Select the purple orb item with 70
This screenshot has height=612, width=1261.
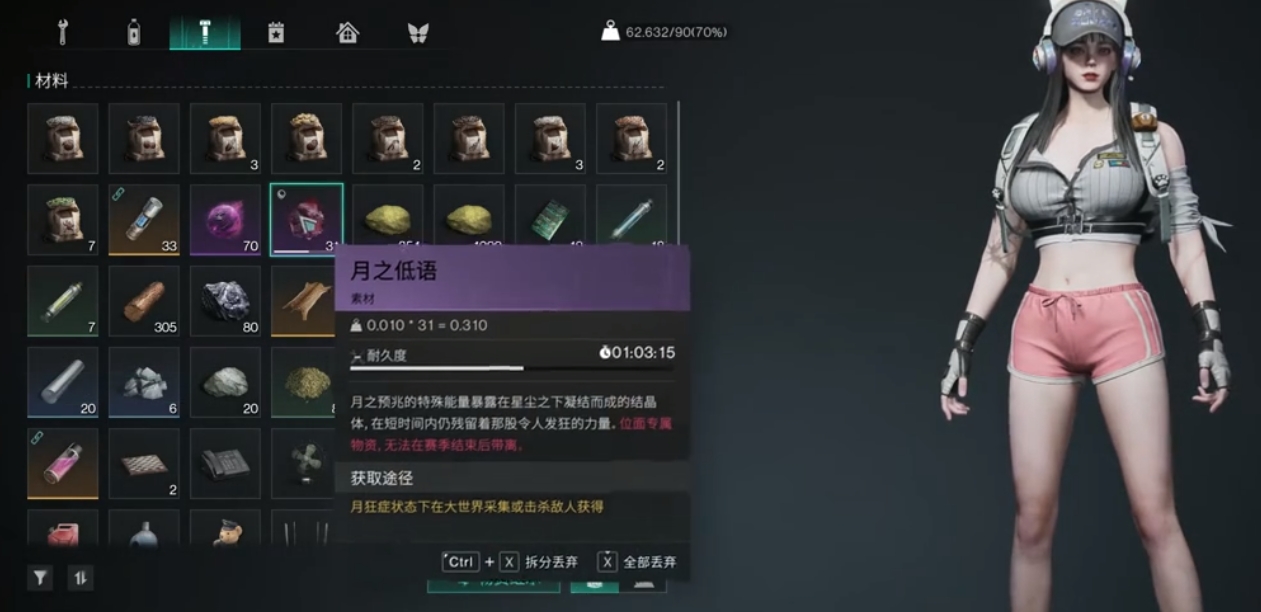(226, 219)
